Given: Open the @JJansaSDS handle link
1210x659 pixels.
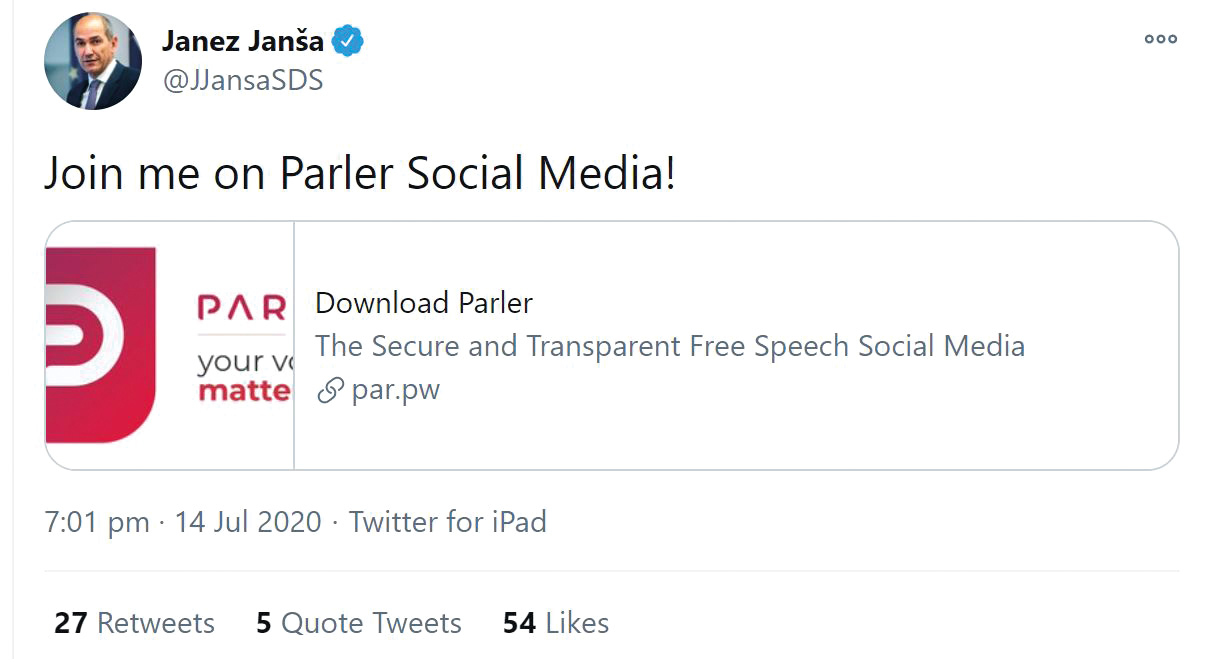Looking at the screenshot, I should (243, 80).
